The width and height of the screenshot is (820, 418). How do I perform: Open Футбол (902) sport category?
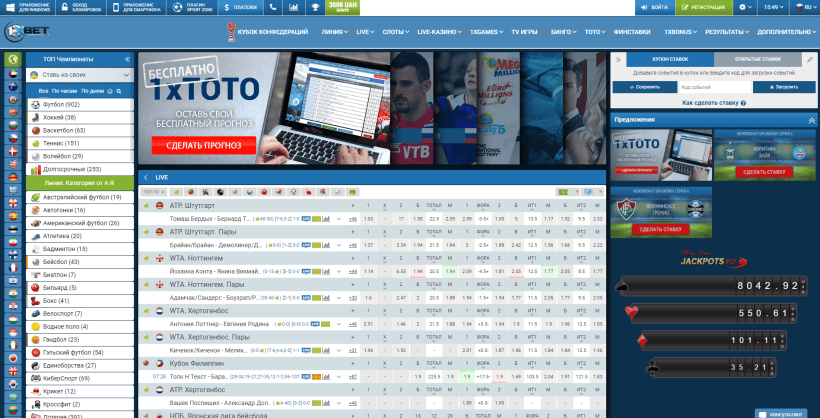tap(80, 105)
